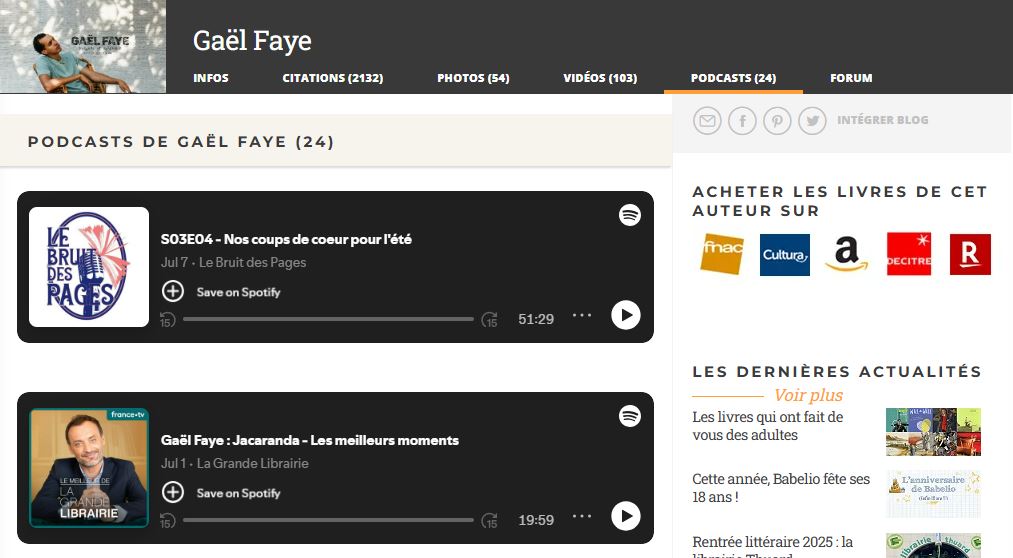Click Spotify logo on S03E04 episode
The height and width of the screenshot is (558, 1013).
630,214
